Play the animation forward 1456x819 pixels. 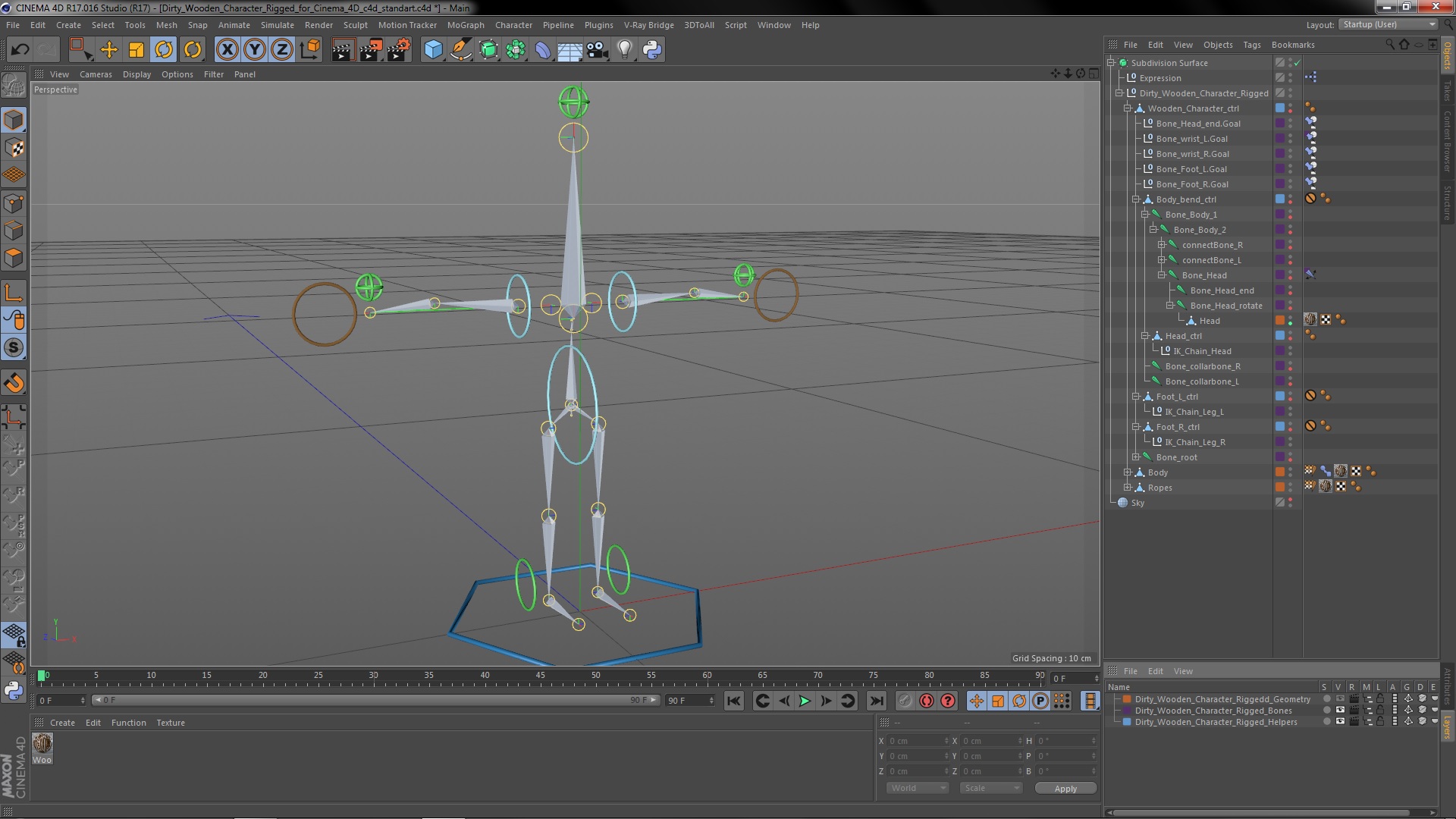(805, 701)
